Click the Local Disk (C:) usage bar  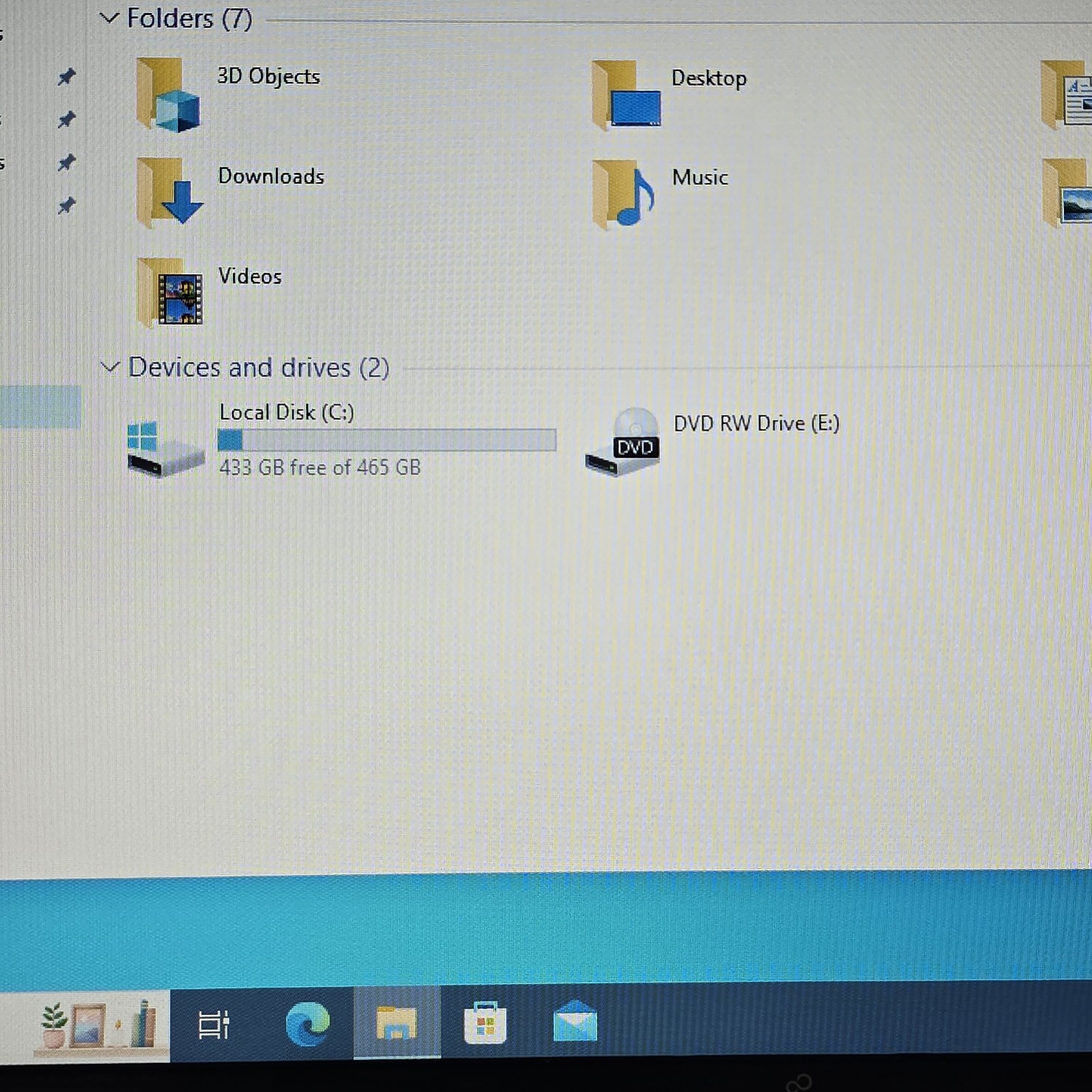(387, 440)
